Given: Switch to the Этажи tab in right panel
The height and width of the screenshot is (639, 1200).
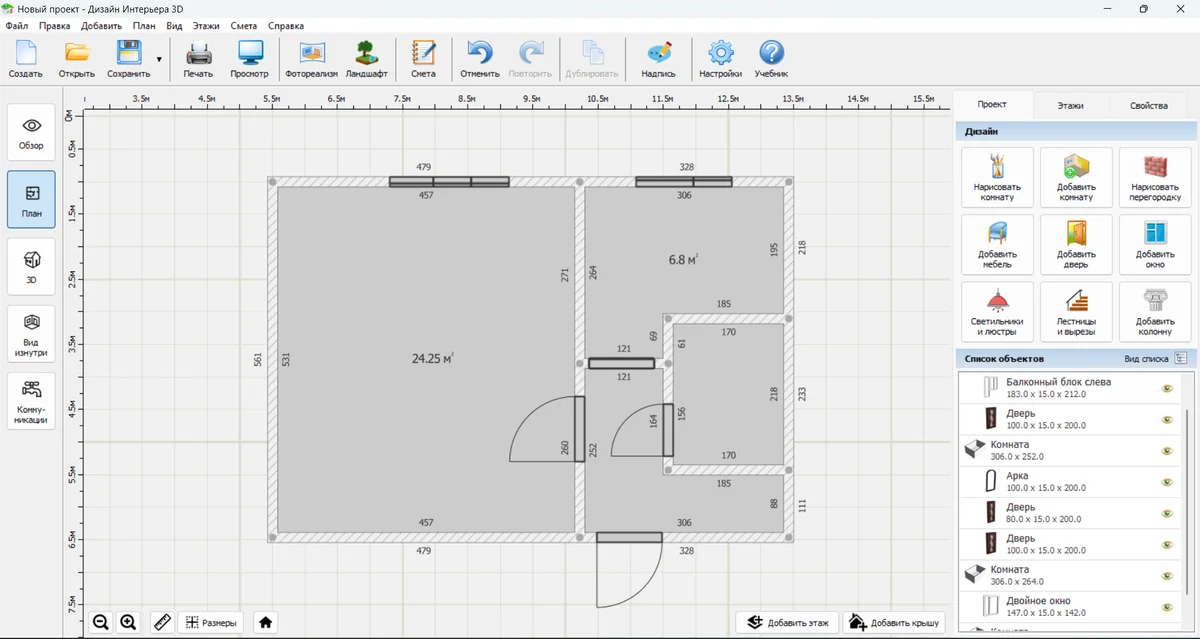Looking at the screenshot, I should (x=1070, y=105).
